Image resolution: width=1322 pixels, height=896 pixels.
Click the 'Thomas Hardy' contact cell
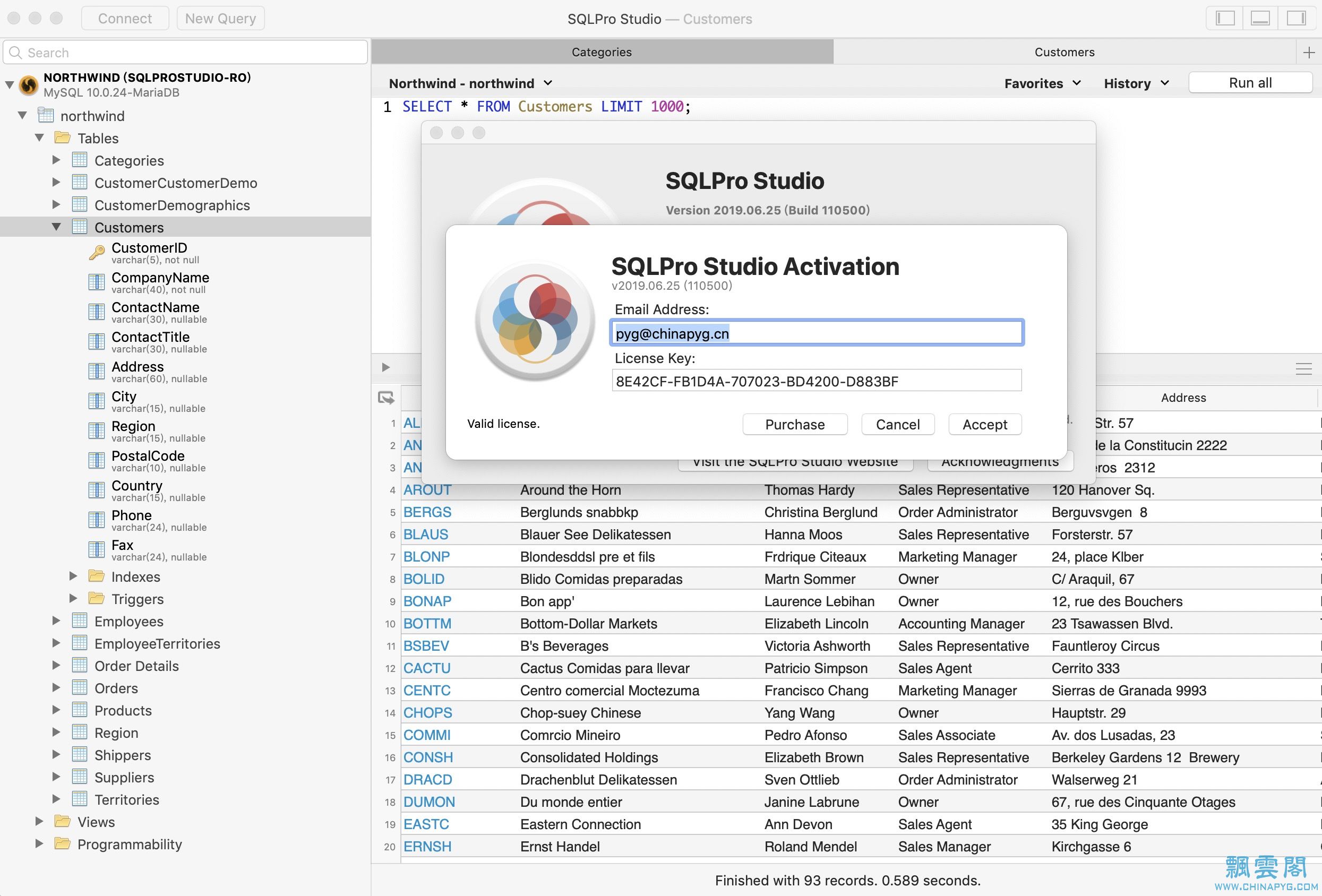[x=809, y=490]
